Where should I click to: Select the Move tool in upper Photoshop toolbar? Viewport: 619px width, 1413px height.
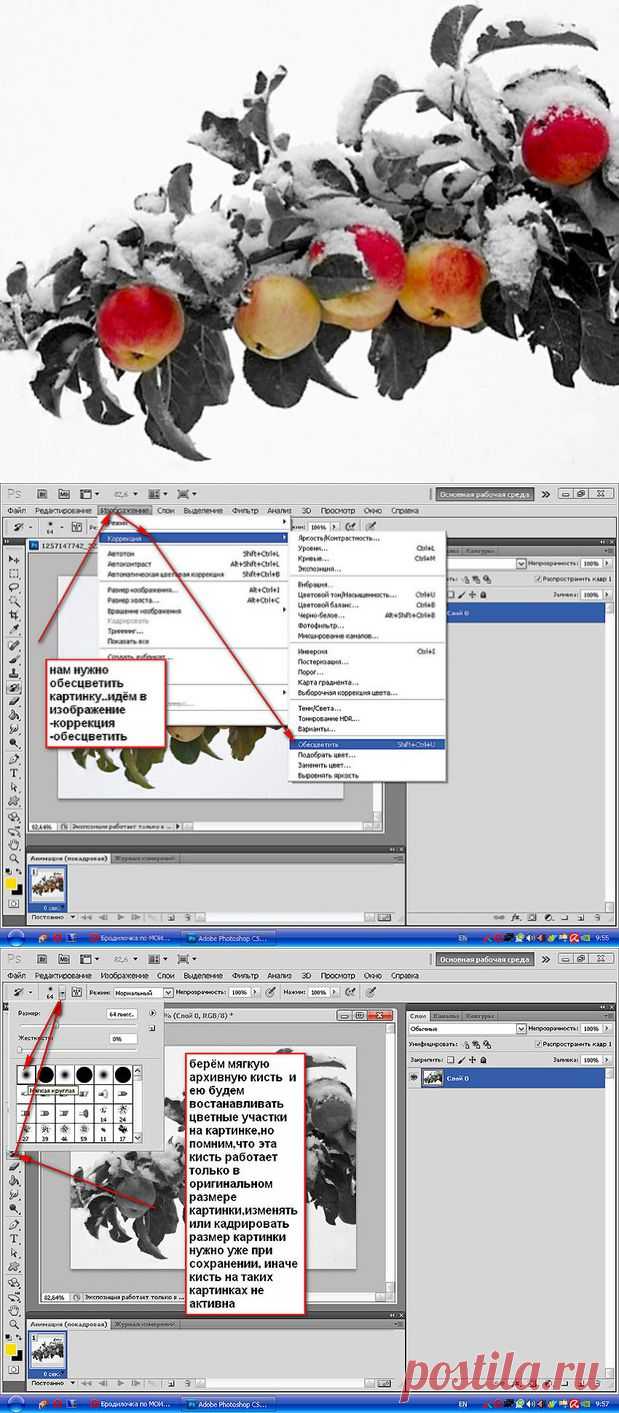(15, 559)
